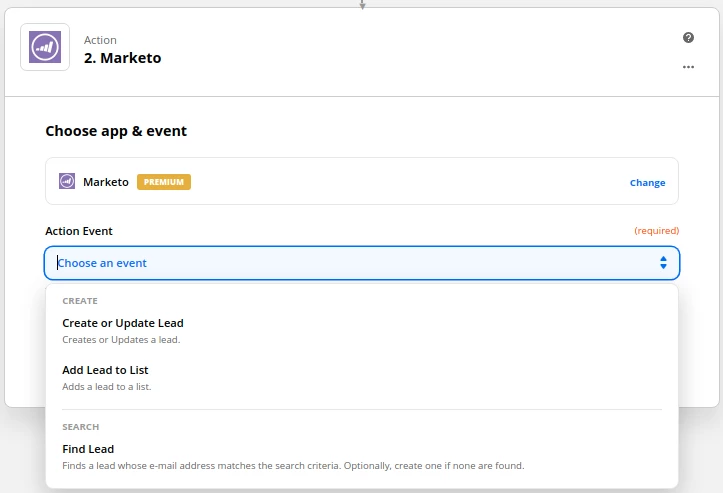Click the large Marketo app logo

[45, 47]
